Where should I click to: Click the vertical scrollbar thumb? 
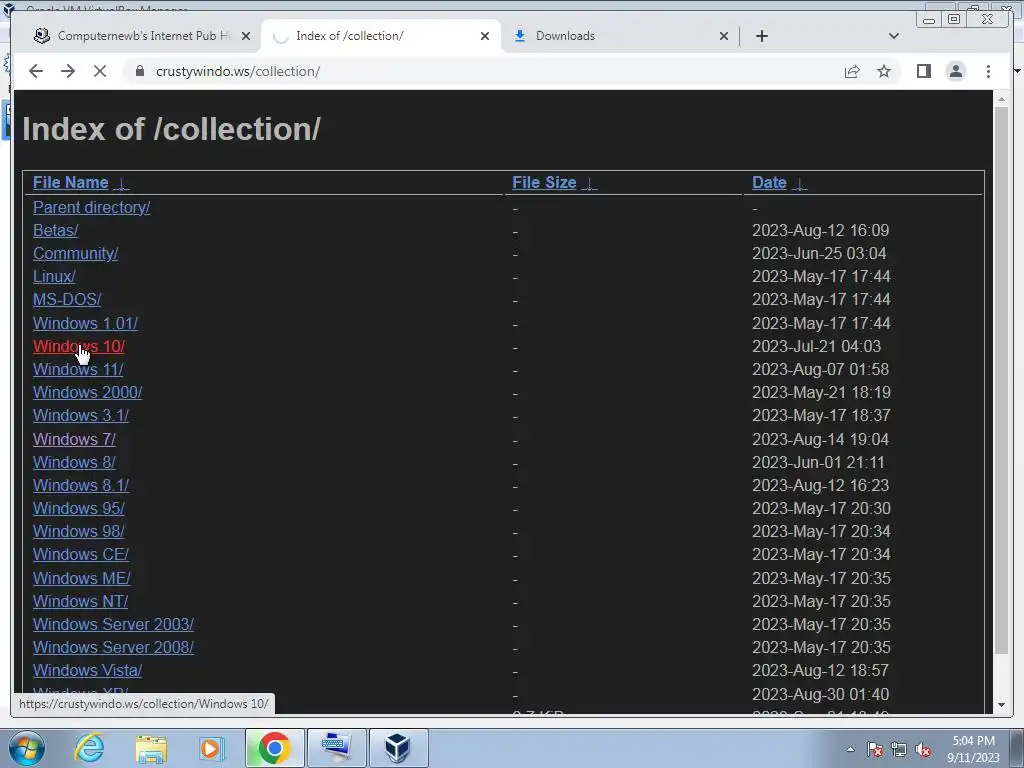point(1001,380)
